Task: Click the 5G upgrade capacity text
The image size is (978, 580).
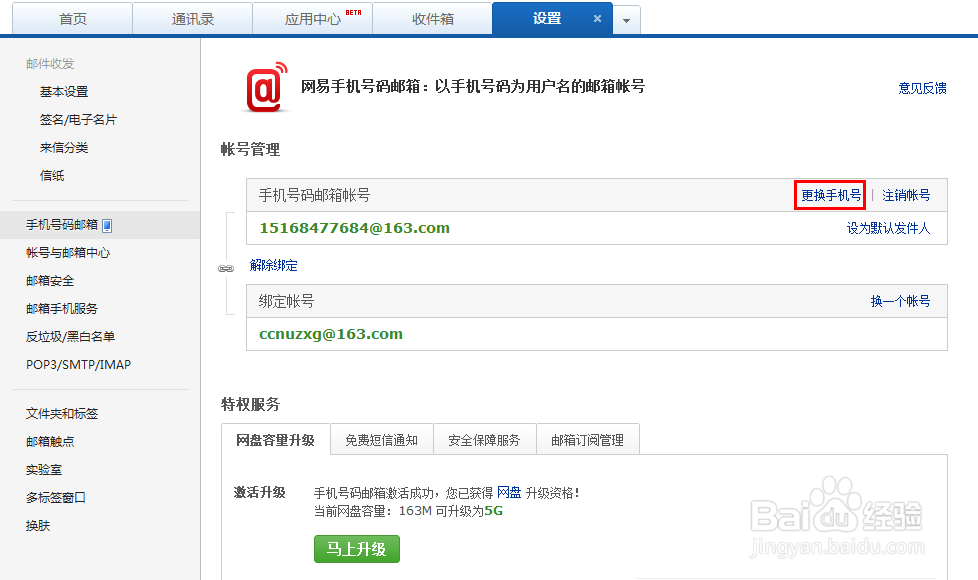Action: tap(493, 511)
